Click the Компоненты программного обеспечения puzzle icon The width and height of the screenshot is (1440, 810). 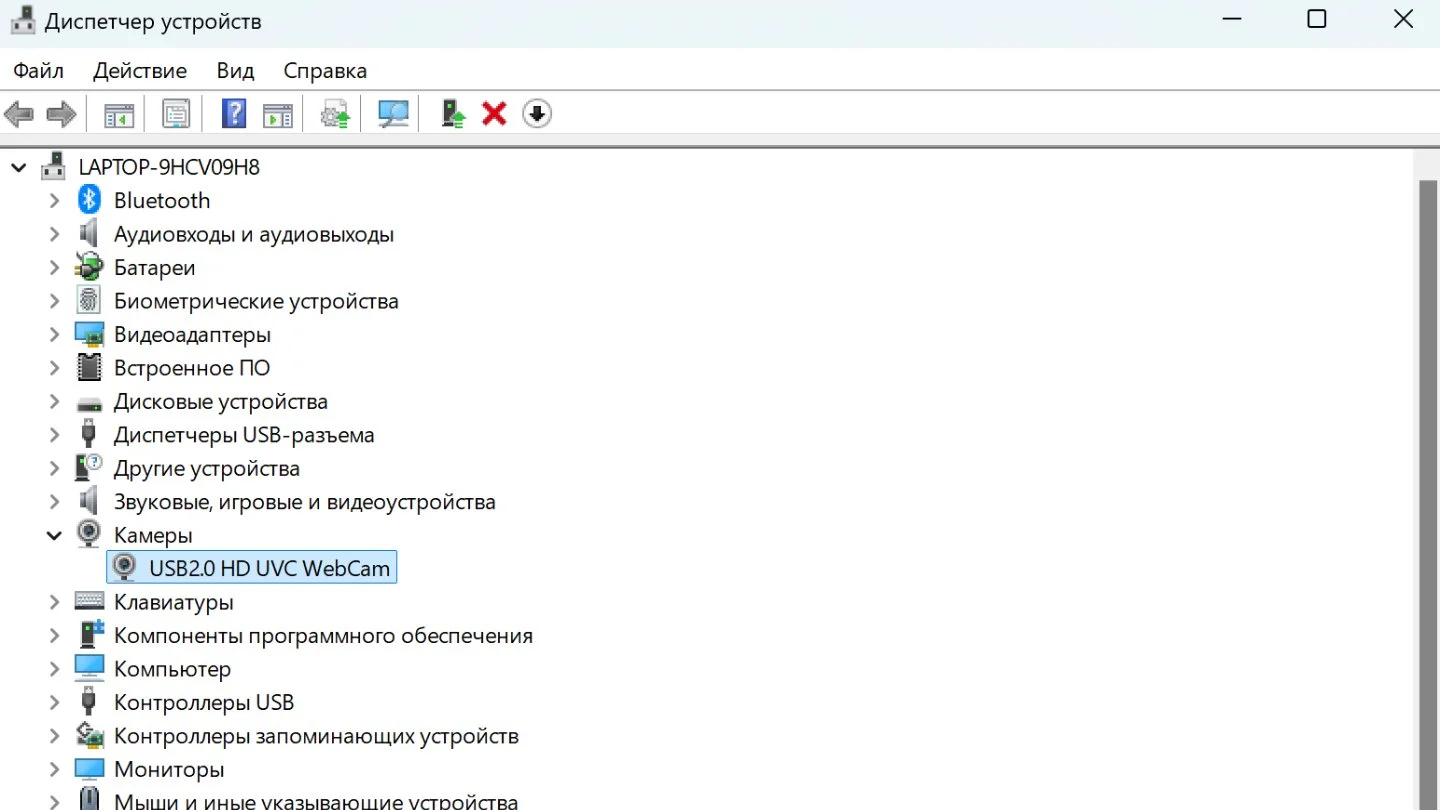click(92, 635)
